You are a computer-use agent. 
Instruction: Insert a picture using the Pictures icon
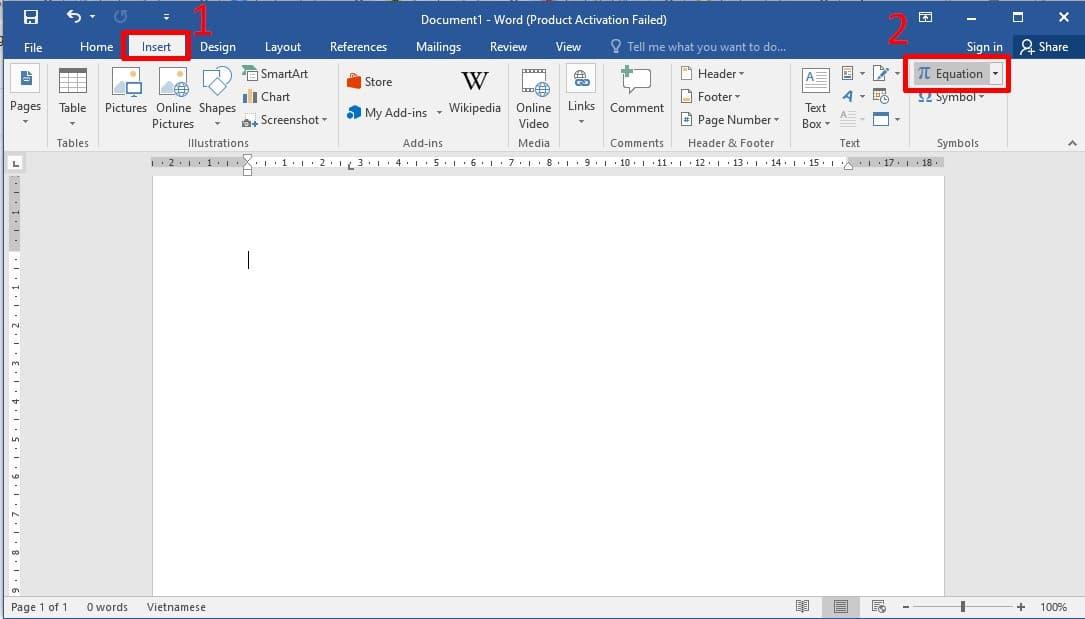coord(125,93)
